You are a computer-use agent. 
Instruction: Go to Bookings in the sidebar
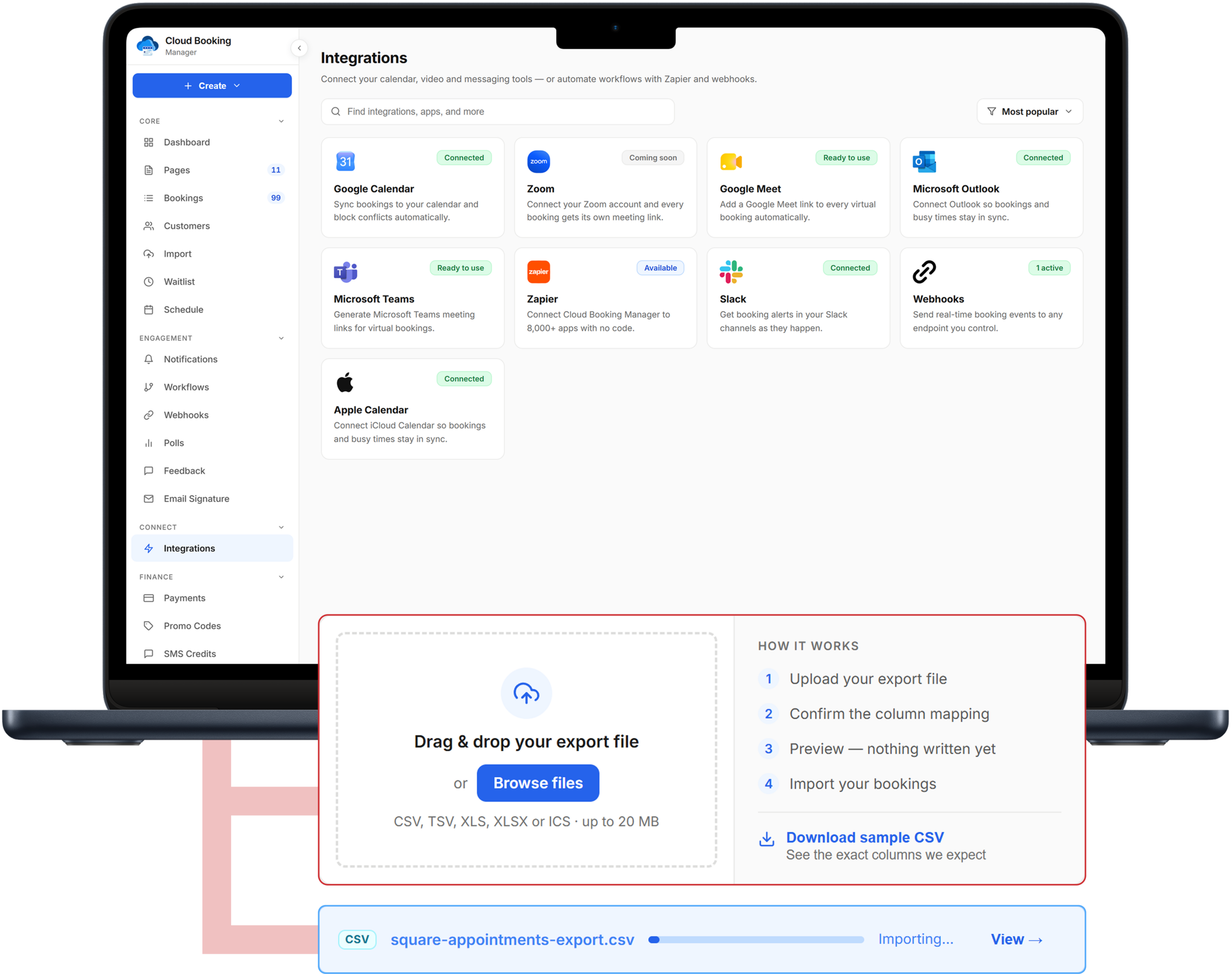click(x=212, y=198)
